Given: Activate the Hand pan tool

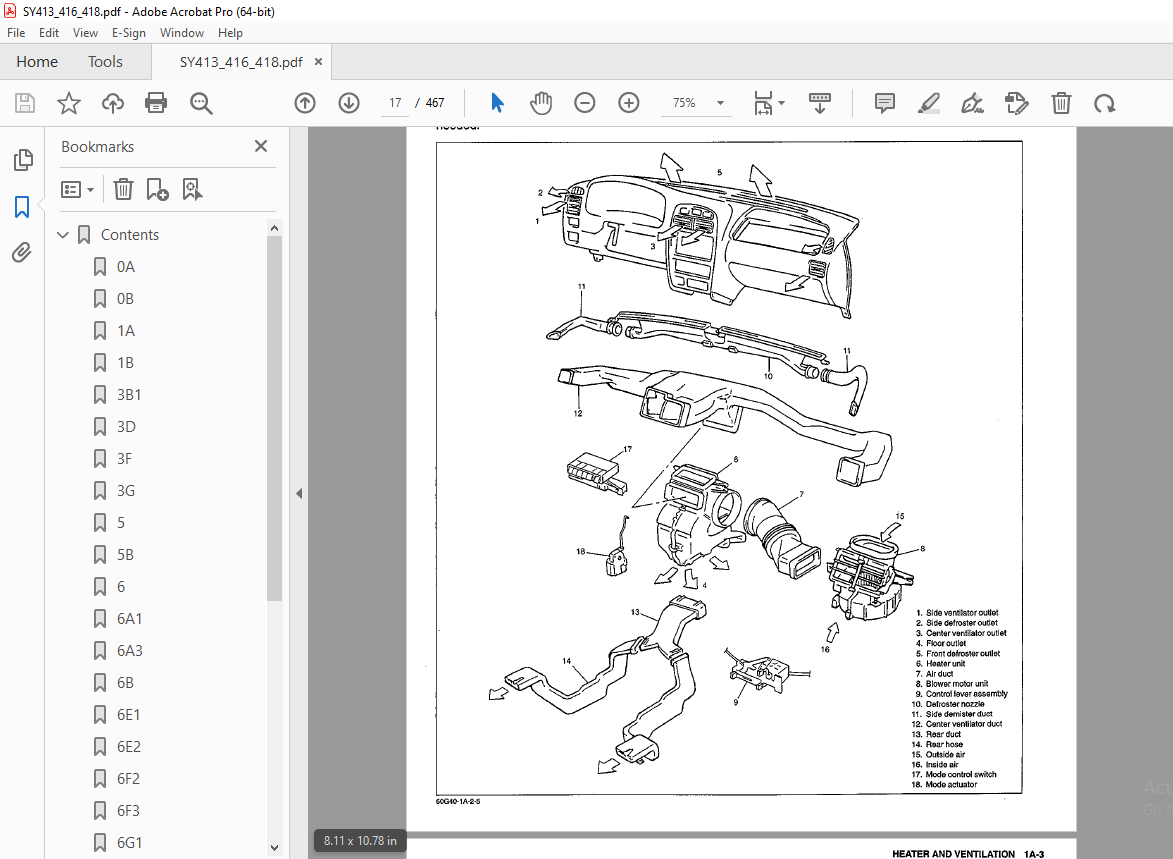Looking at the screenshot, I should [541, 103].
